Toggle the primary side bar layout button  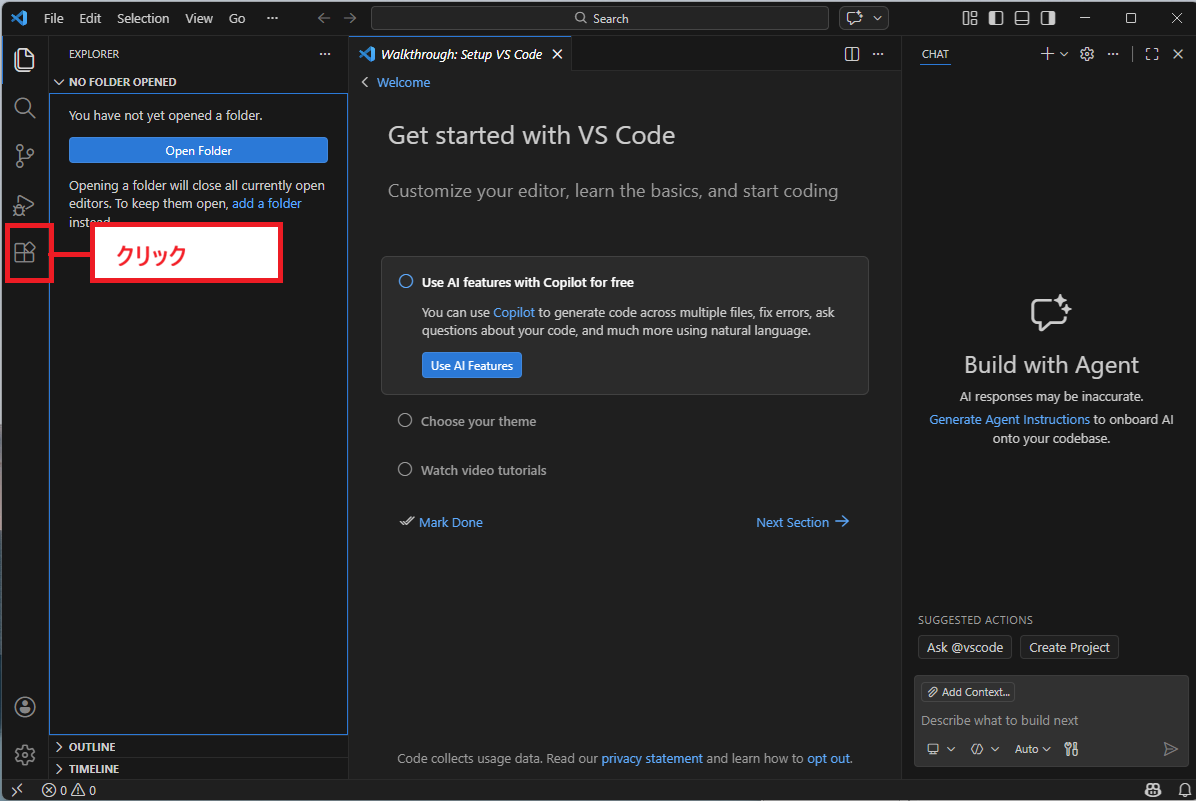996,18
